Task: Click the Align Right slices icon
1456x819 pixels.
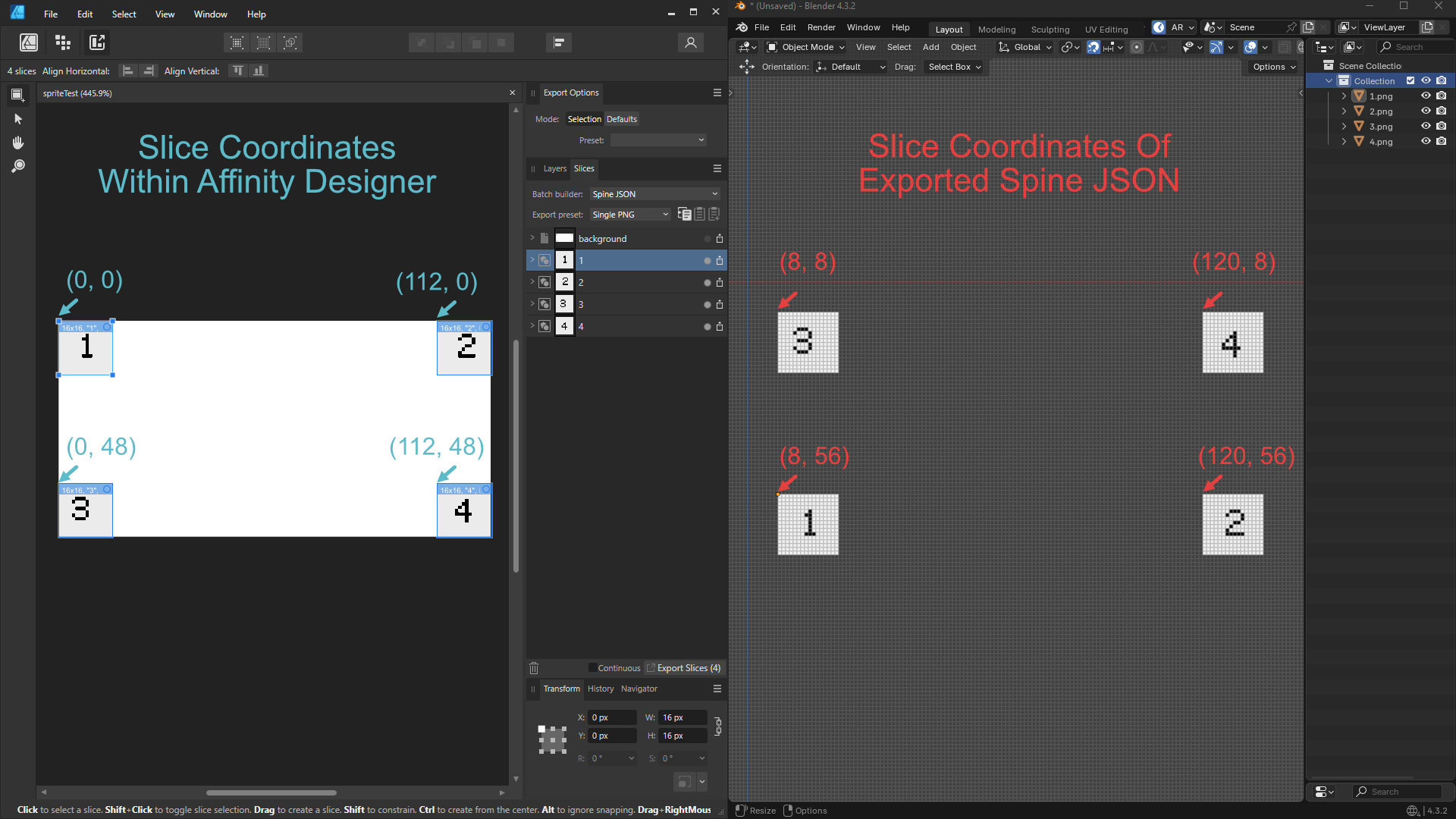Action: click(148, 71)
